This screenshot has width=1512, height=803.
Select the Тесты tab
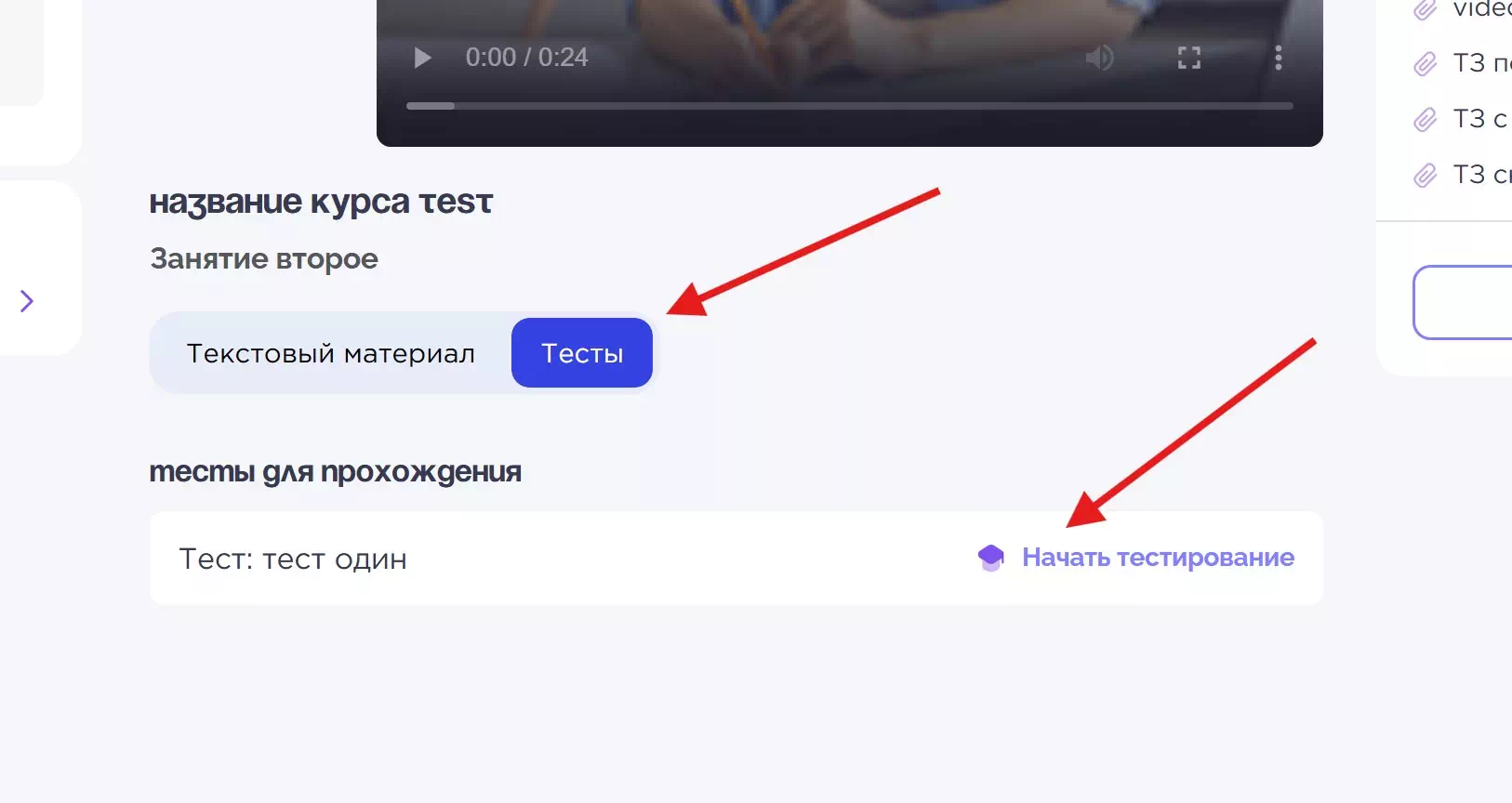pos(582,353)
